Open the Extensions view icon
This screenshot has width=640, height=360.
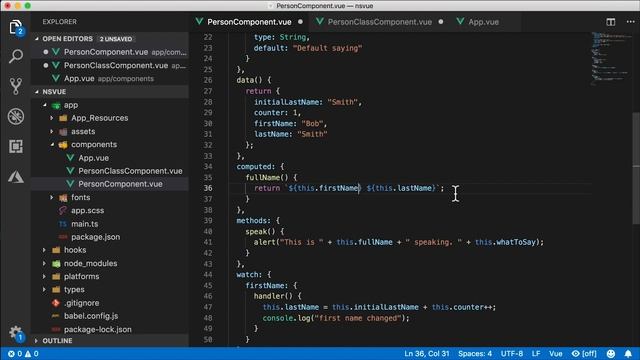click(16, 146)
